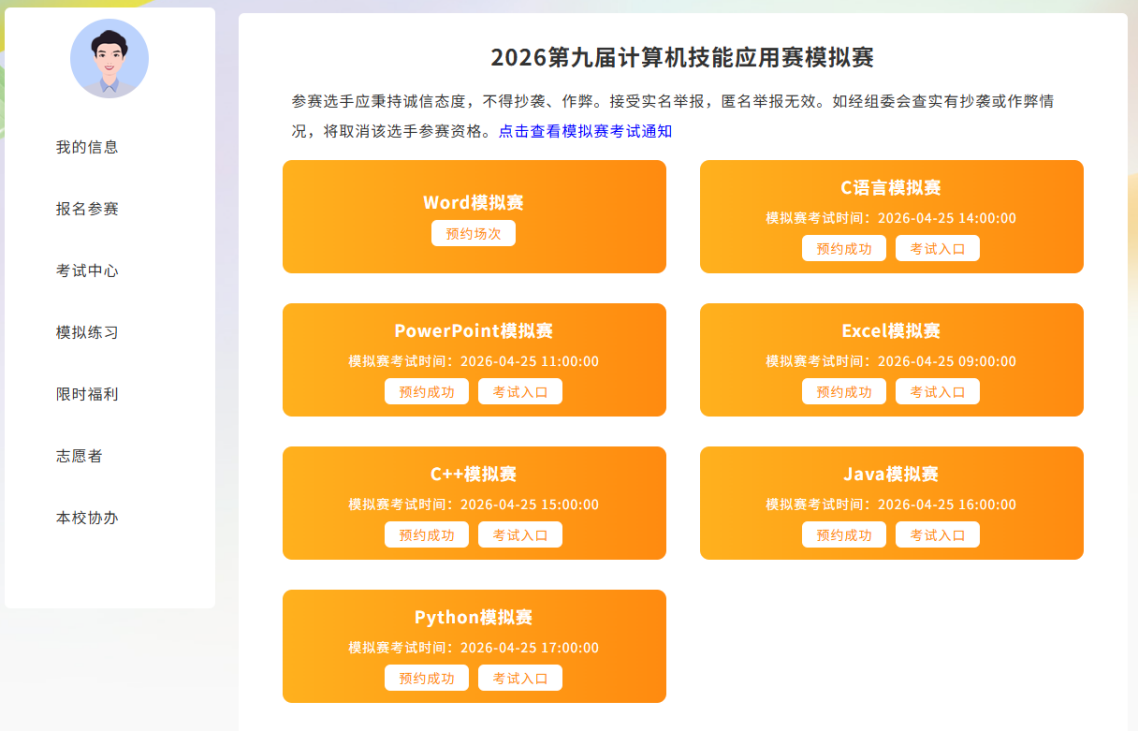Open 考试入口 for Excel模拟赛

pyautogui.click(x=937, y=392)
